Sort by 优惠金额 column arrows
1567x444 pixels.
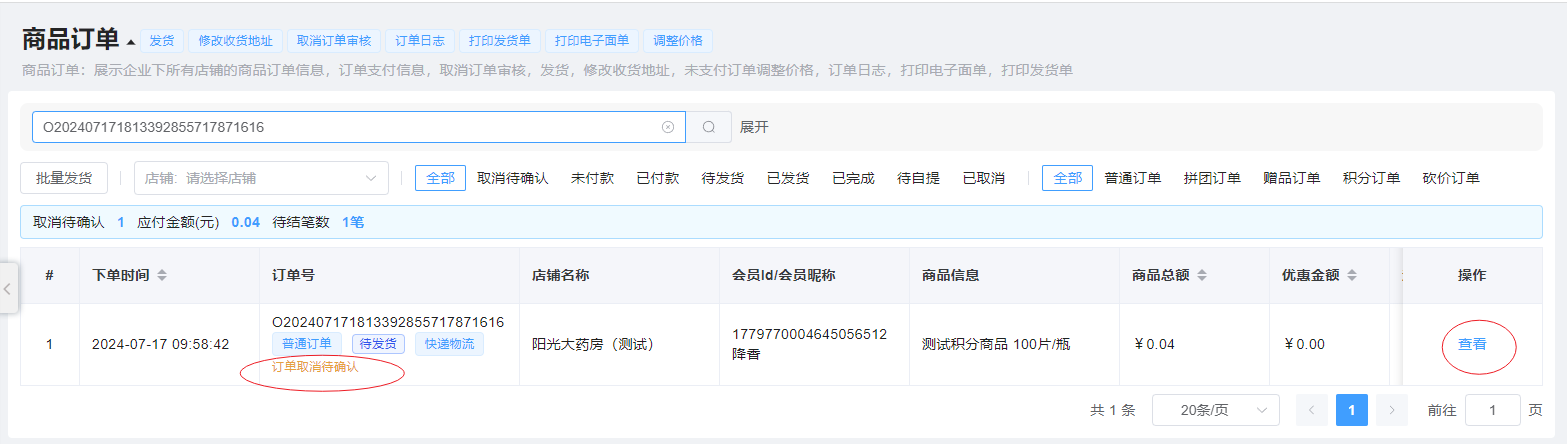(1352, 275)
